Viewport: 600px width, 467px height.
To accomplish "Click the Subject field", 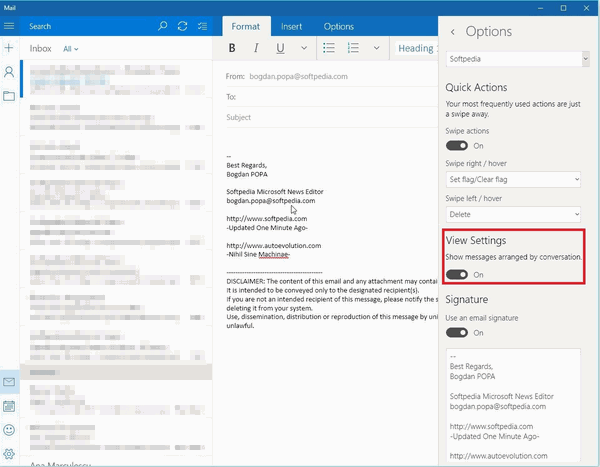I will point(331,118).
